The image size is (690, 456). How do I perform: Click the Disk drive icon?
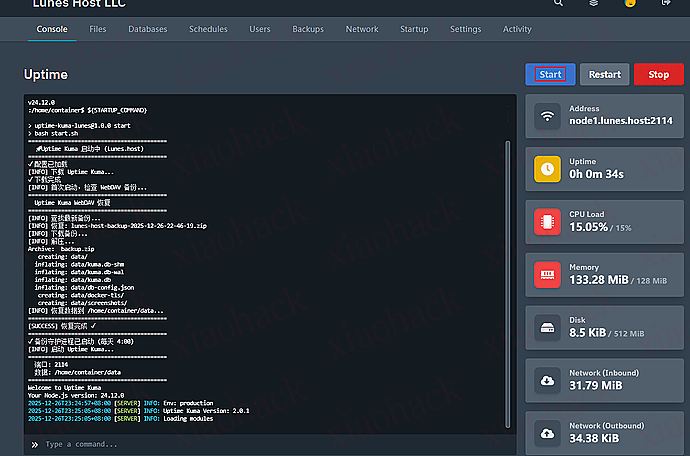[x=547, y=327]
